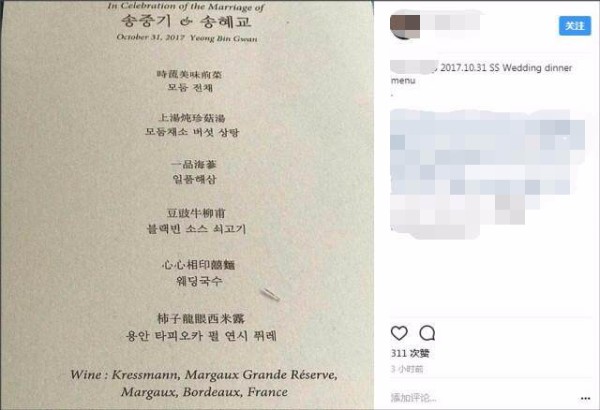Click the caption text SS Wedding dinner menu
The image size is (600, 410).
[482, 74]
